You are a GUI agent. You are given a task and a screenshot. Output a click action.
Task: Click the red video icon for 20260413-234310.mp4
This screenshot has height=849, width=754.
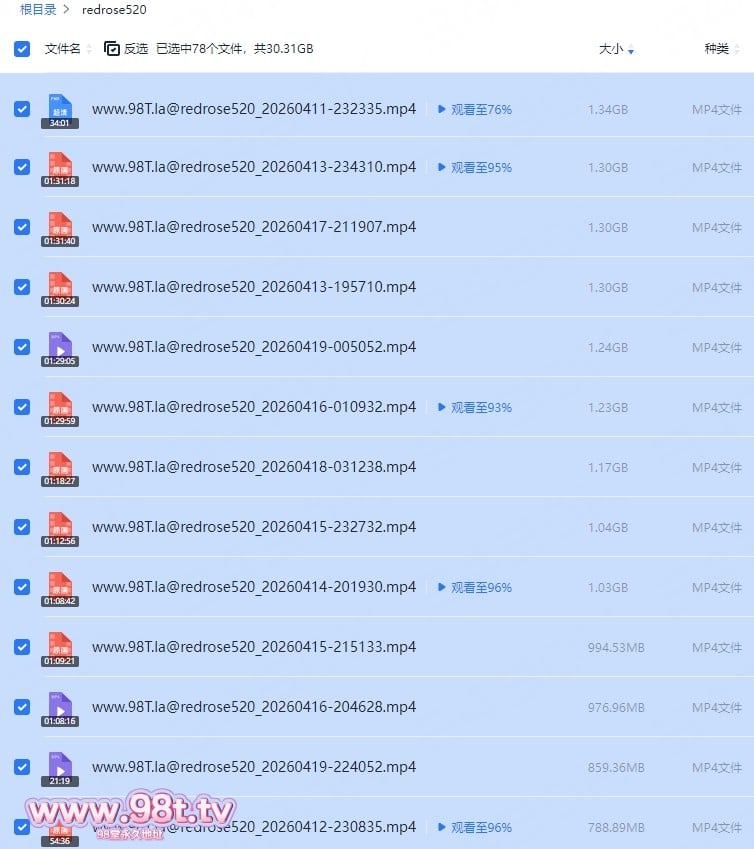[60, 167]
